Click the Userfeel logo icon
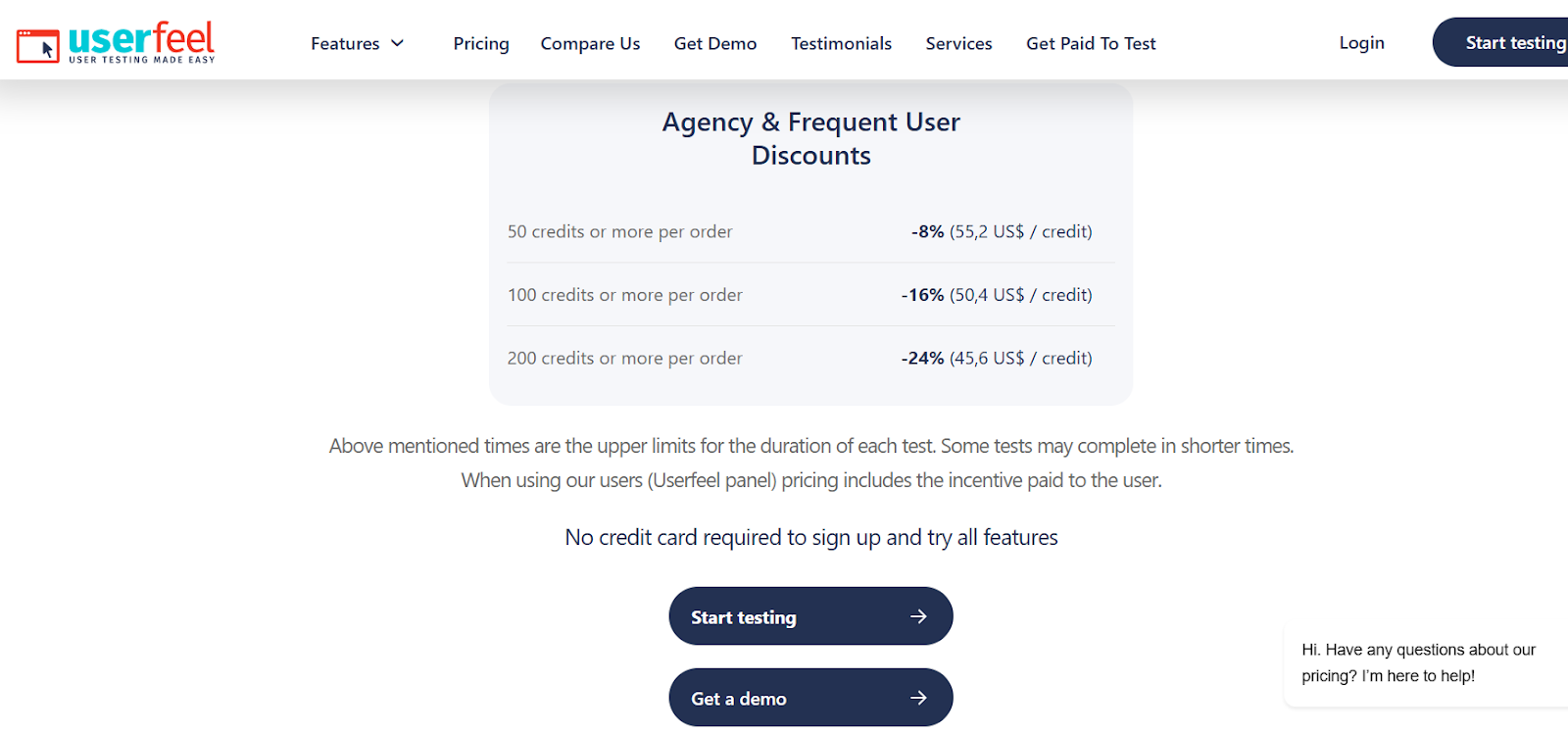The height and width of the screenshot is (733, 1568). coord(37,45)
